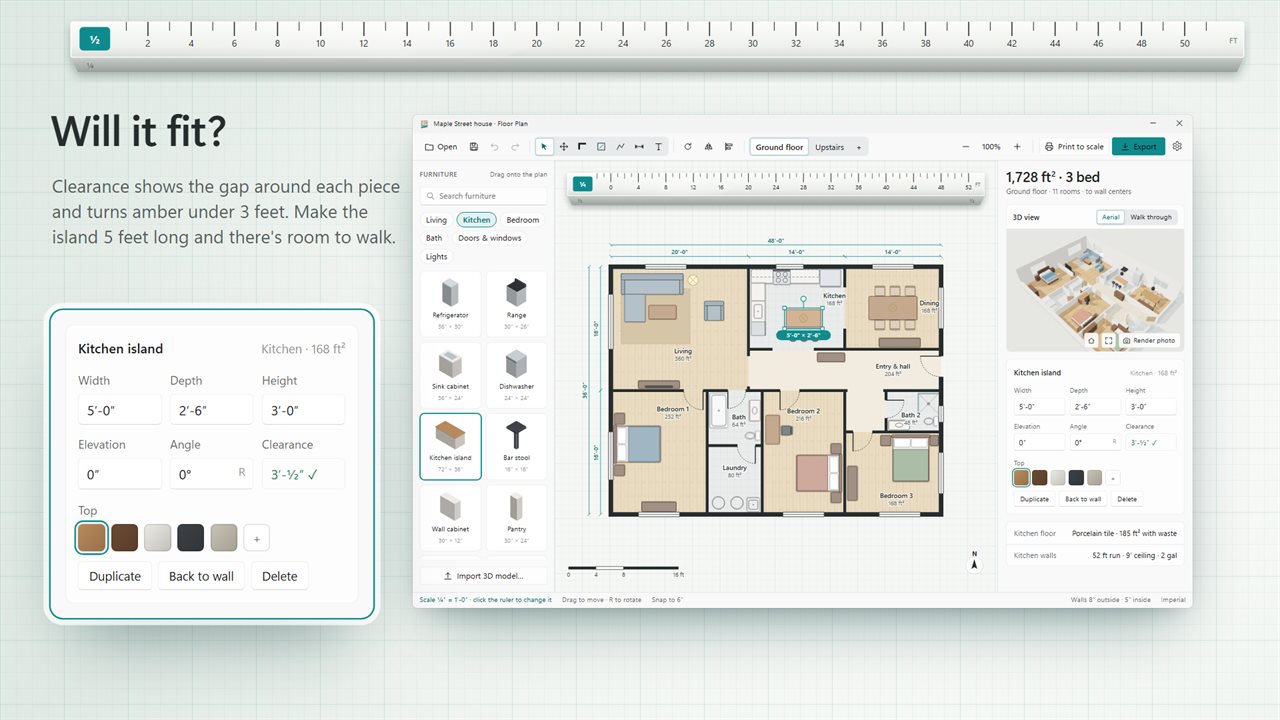Click Import 3D model button
This screenshot has height=720, width=1280.
coord(484,576)
